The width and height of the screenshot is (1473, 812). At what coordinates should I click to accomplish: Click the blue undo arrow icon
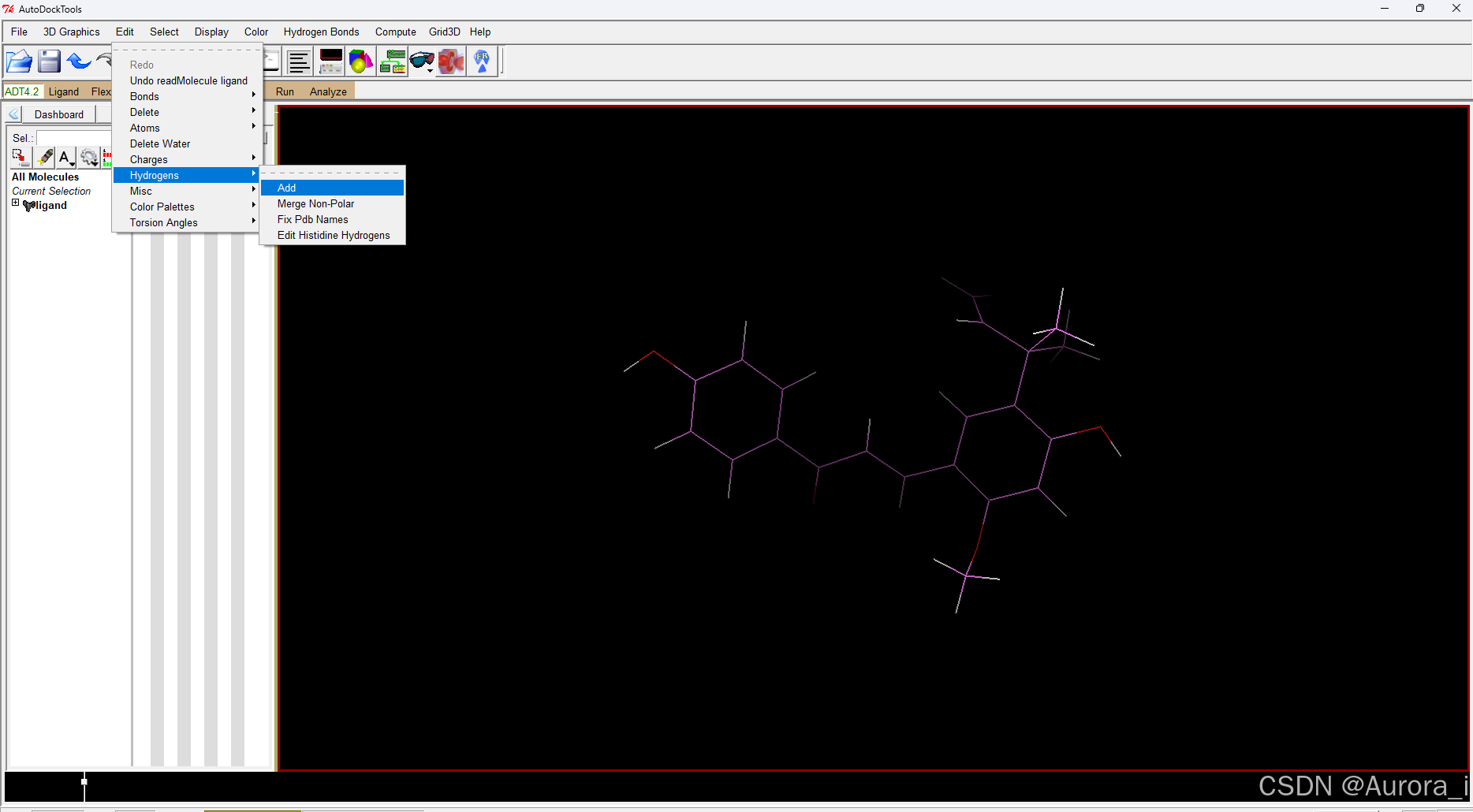pos(79,61)
